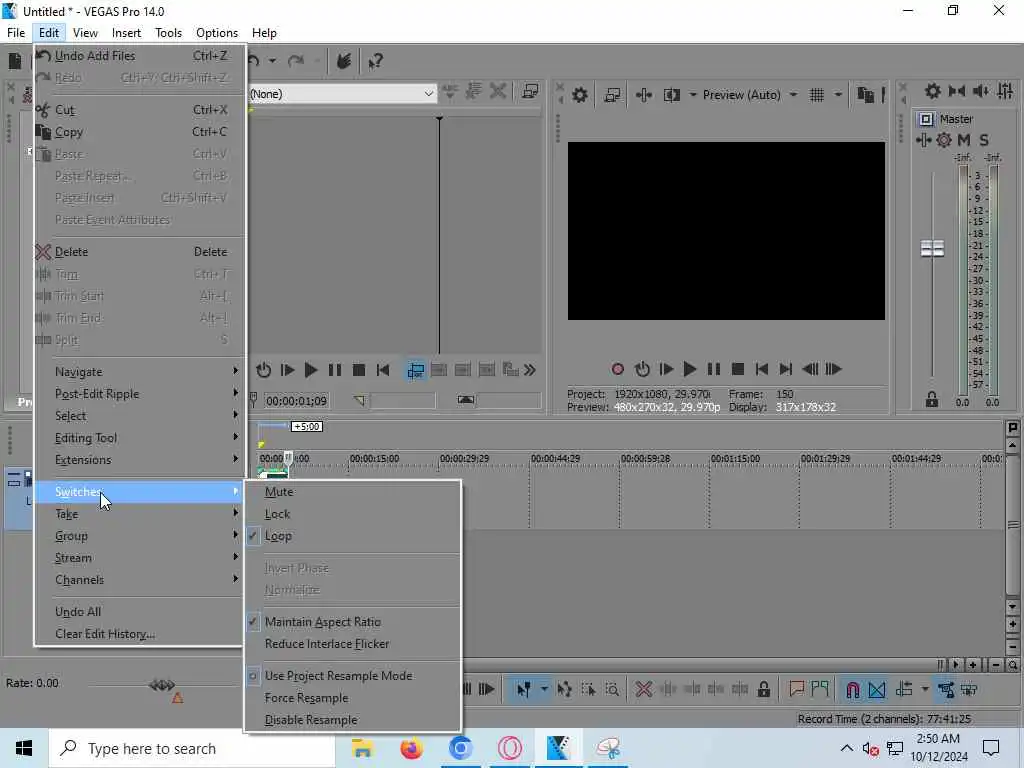The height and width of the screenshot is (768, 1024).
Task: Open the Options menu
Action: pyautogui.click(x=217, y=33)
